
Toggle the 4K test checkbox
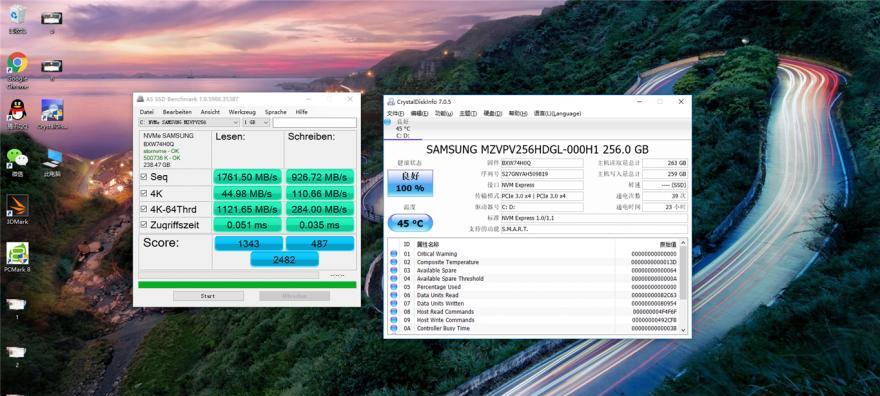point(144,193)
